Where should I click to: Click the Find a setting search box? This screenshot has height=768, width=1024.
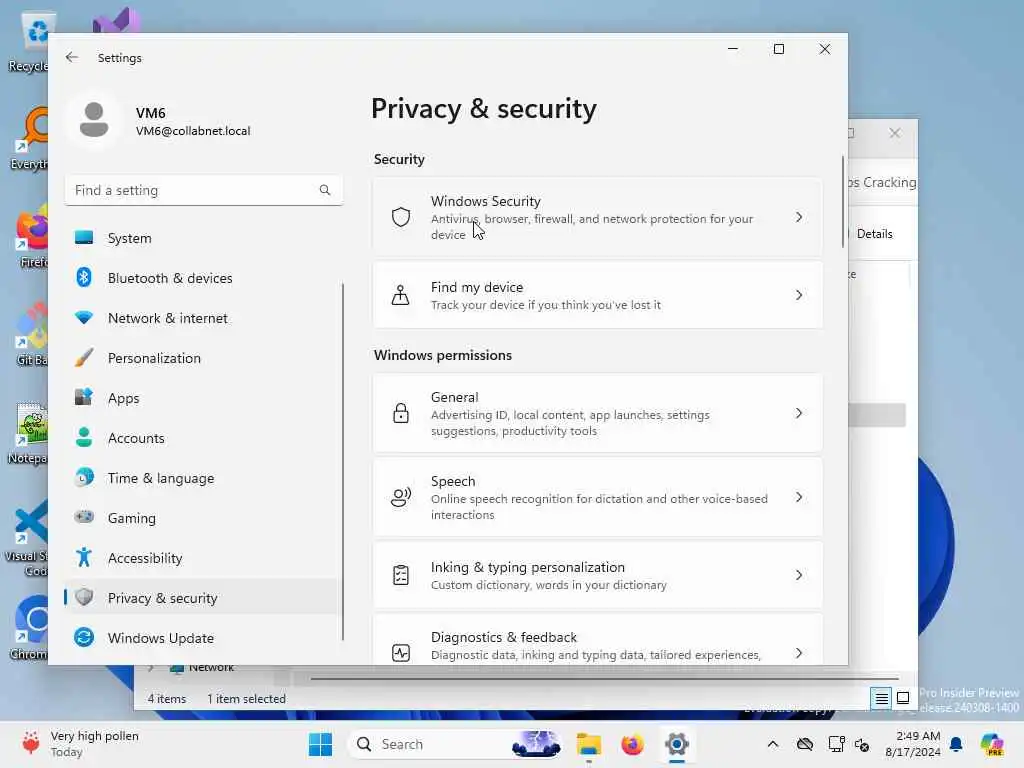tap(204, 190)
